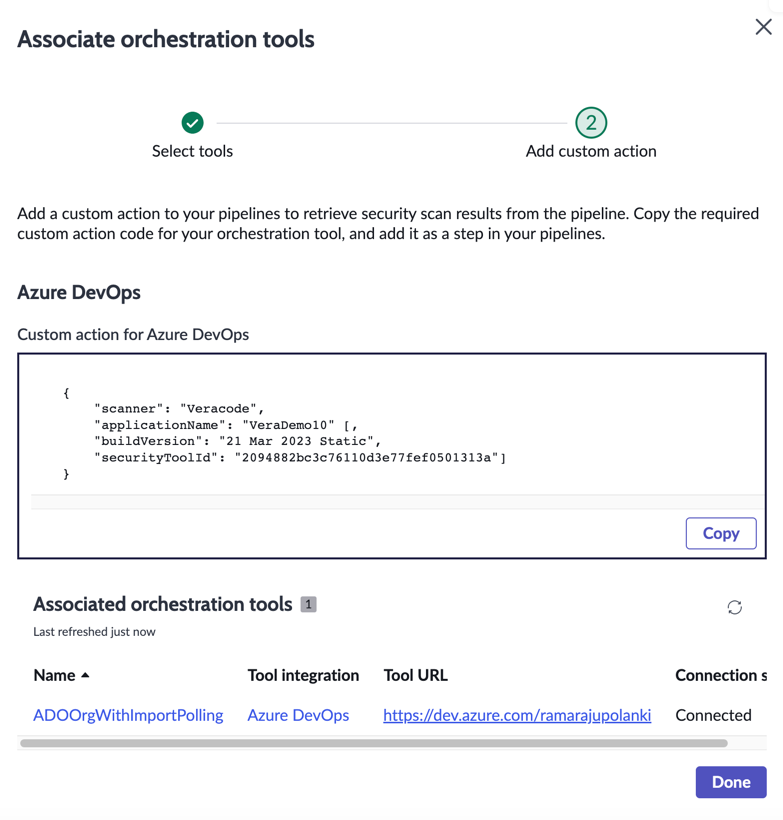783x820 pixels.
Task: Click the applicationName VeraDemo10 code line
Action: point(225,425)
